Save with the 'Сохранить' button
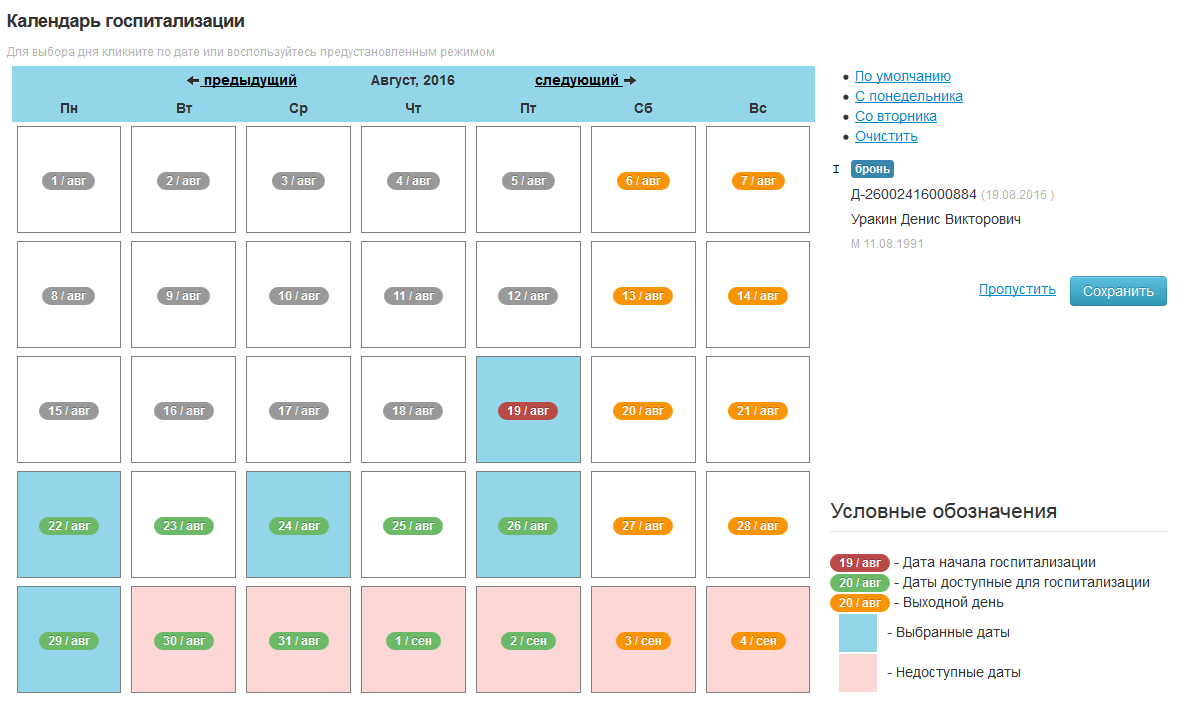The height and width of the screenshot is (713, 1184). pos(1118,291)
